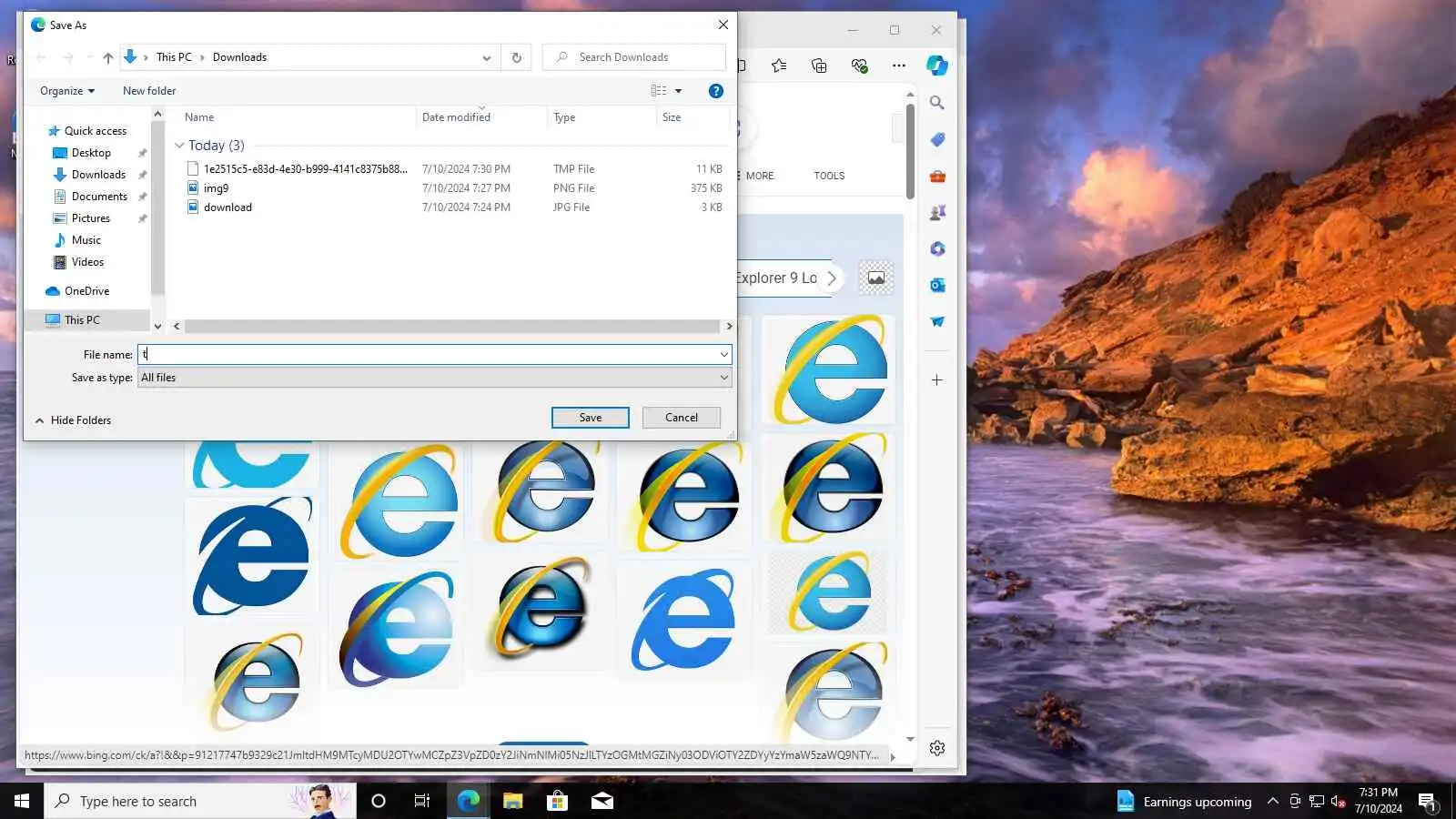Go forward in the Save As dialog
This screenshot has width=1456, height=819.
(x=67, y=57)
